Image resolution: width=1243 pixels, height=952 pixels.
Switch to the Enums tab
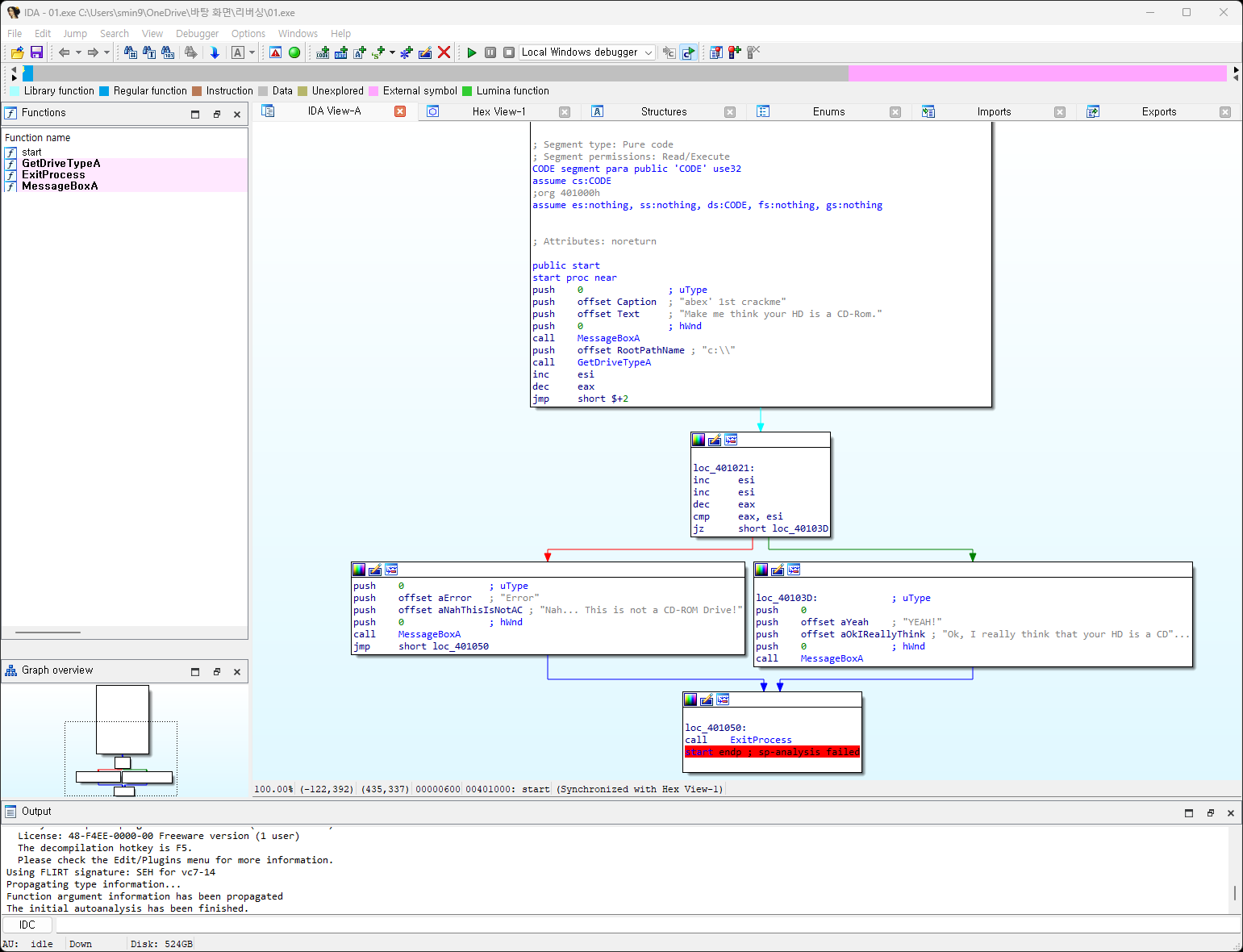828,111
